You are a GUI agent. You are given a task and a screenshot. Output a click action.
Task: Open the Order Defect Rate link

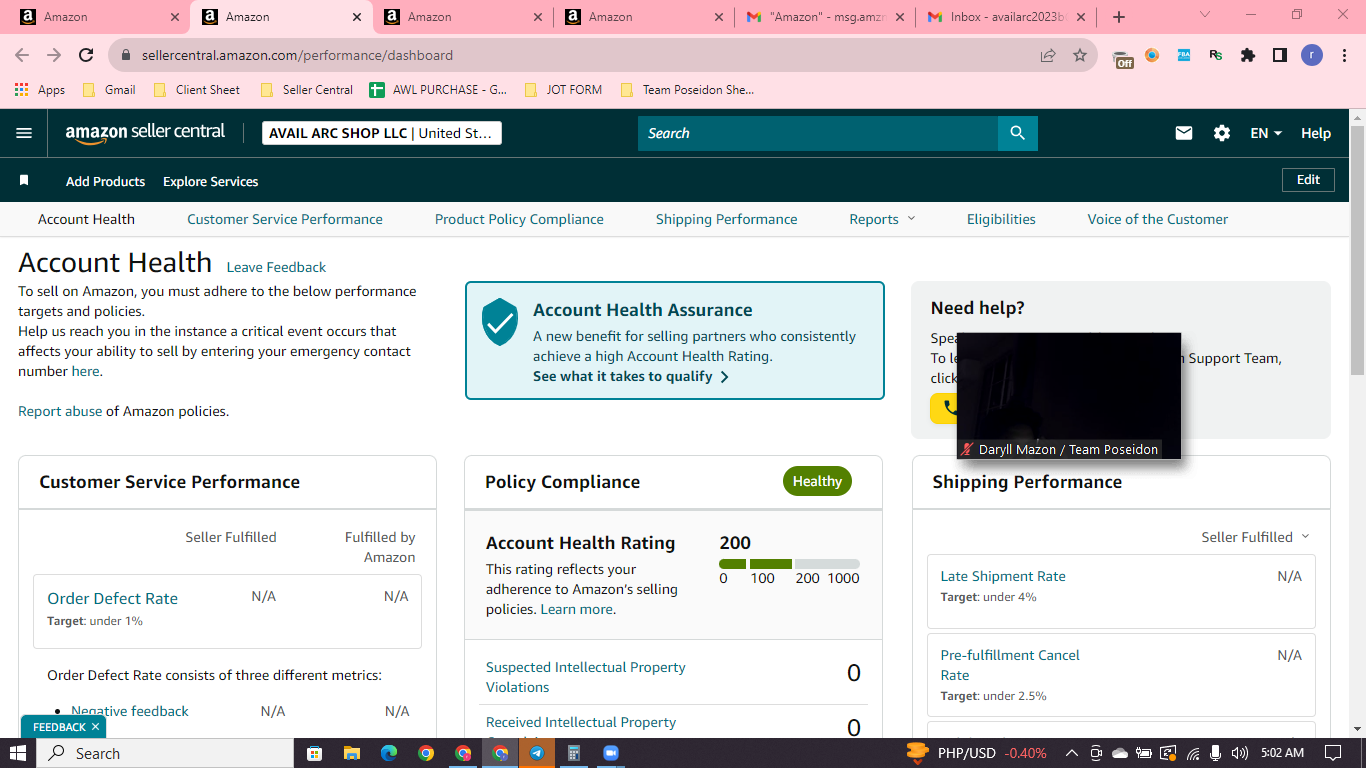(x=112, y=598)
